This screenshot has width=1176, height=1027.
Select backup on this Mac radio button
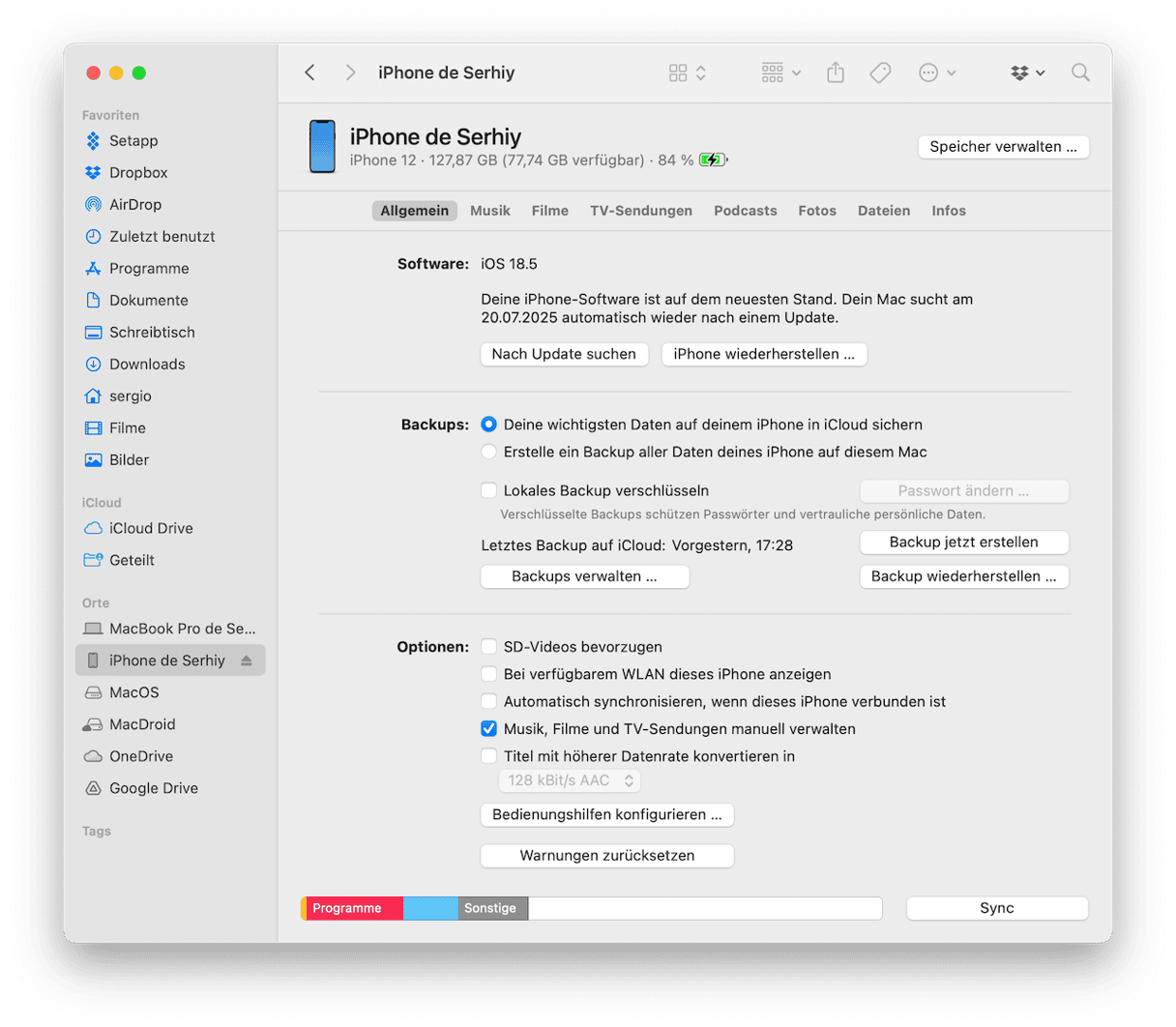tap(489, 452)
